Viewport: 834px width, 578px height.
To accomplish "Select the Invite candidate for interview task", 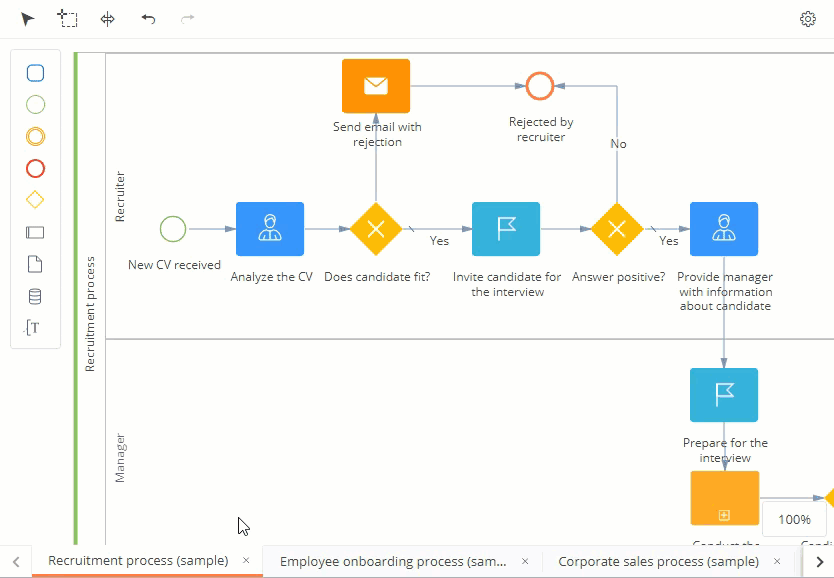I will click(506, 229).
